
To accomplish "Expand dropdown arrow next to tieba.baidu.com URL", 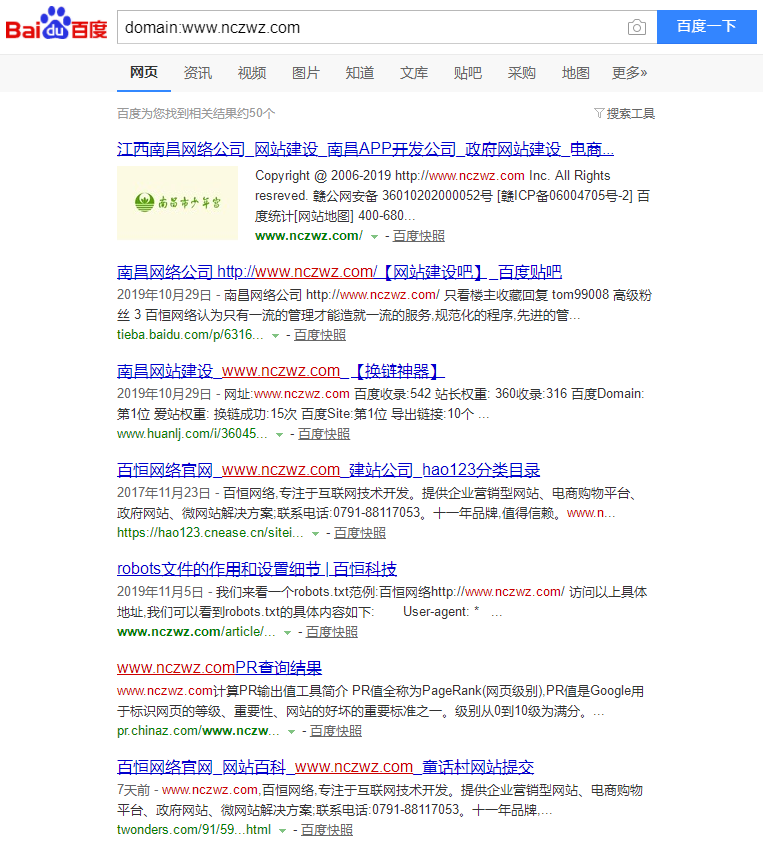I will click(275, 335).
